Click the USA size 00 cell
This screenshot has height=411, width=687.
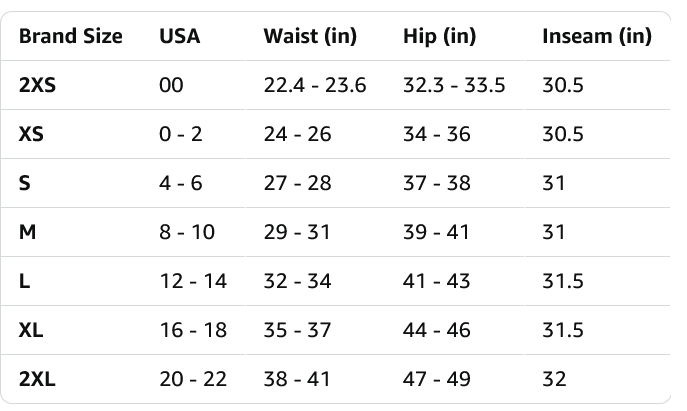(x=171, y=85)
